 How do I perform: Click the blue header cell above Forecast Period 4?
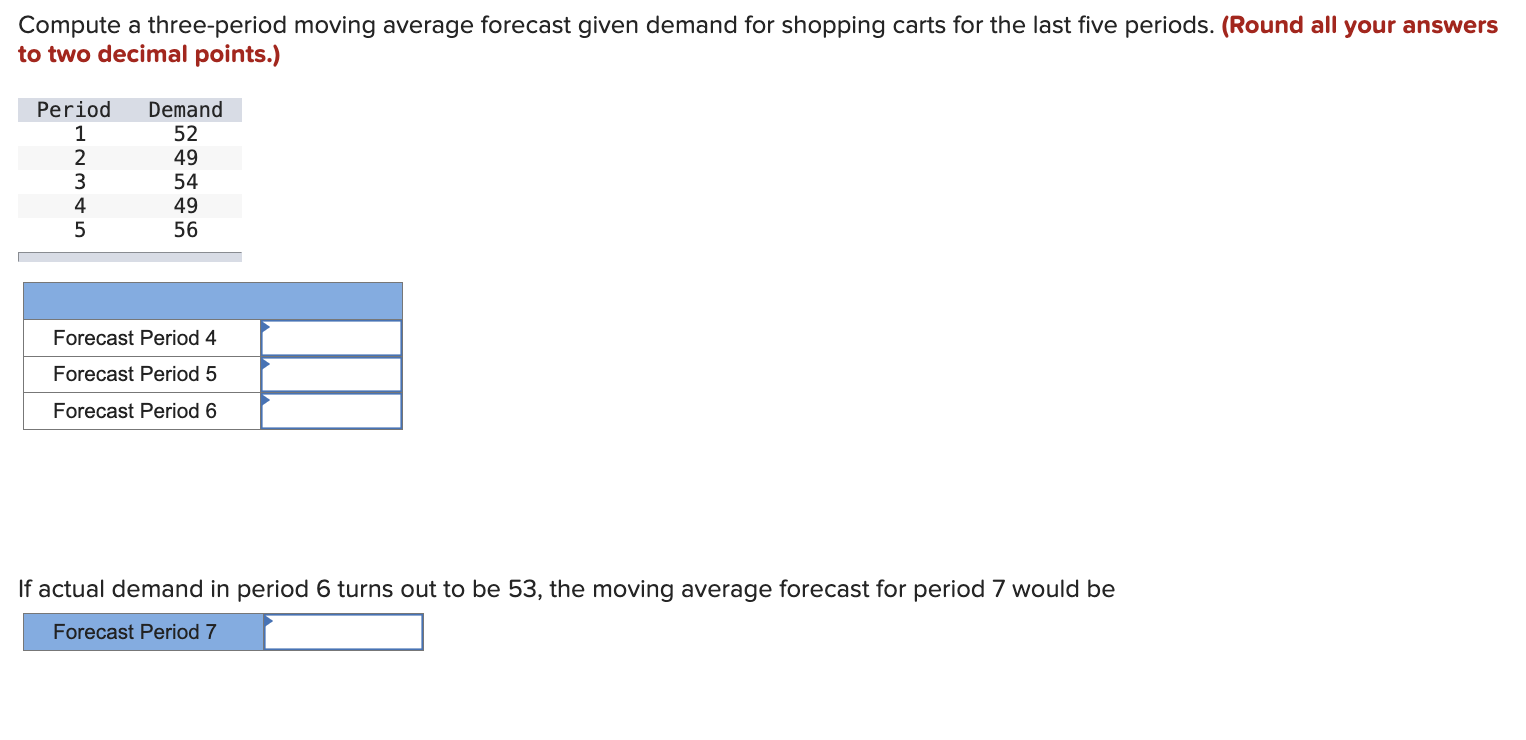212,300
